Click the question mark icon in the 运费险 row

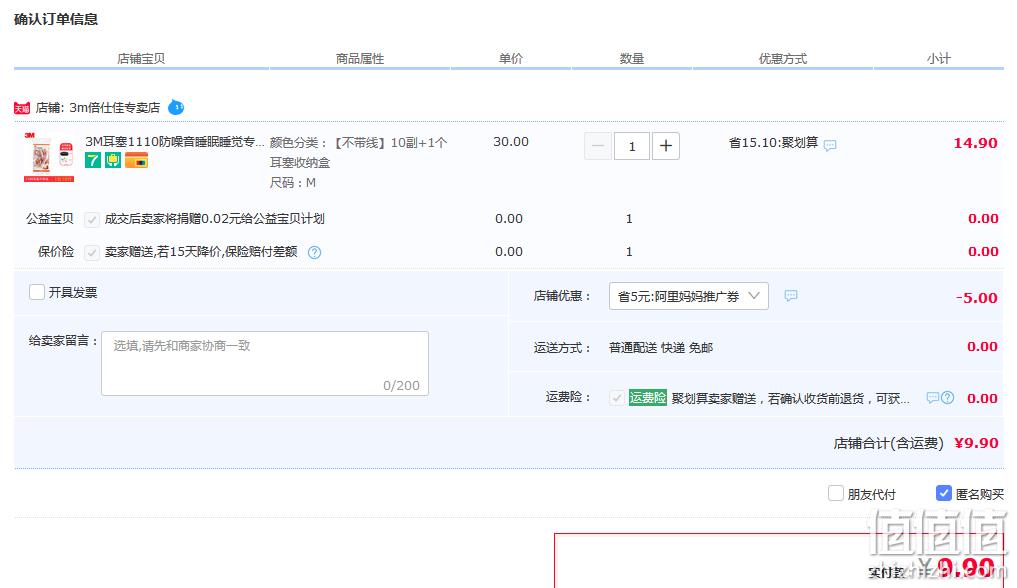[948, 397]
